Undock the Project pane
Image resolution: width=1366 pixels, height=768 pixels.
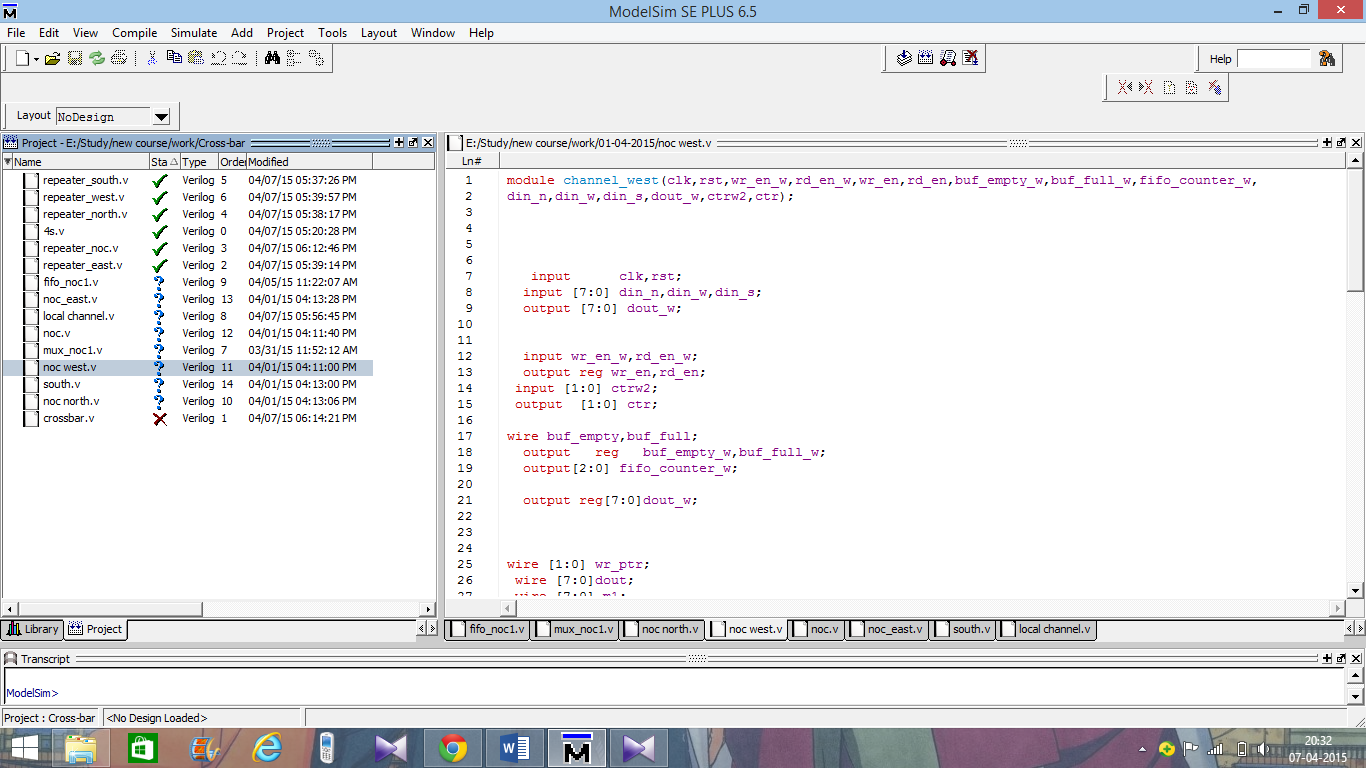click(x=413, y=143)
